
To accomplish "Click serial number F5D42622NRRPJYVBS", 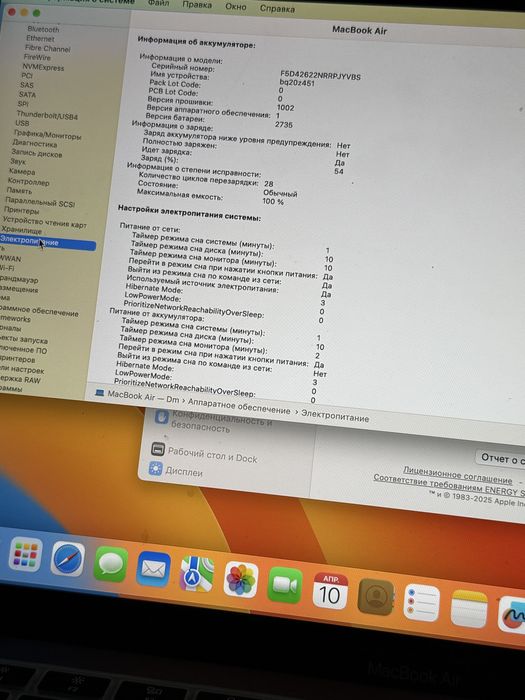I will 320,75.
